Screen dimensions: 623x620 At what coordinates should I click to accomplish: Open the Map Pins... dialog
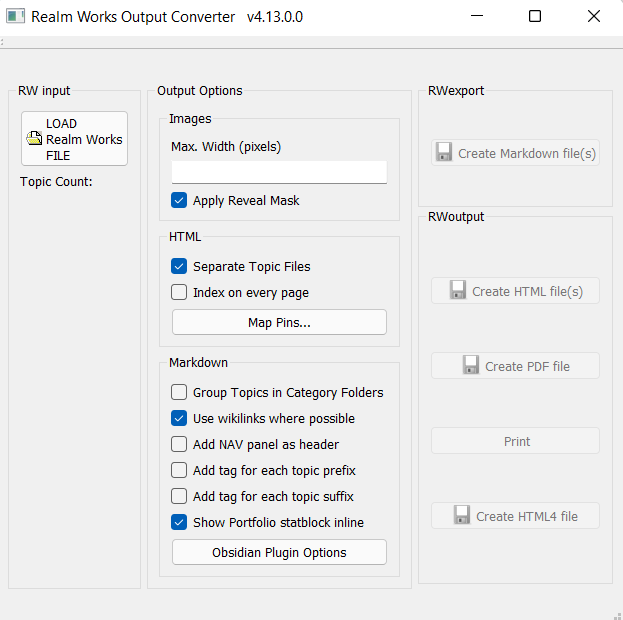pyautogui.click(x=279, y=322)
